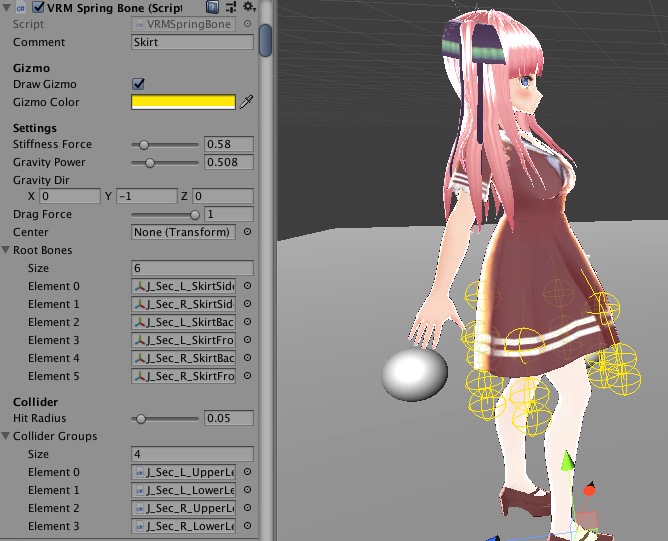
Task: Collapse the Collider Groups list
Action: (6, 436)
